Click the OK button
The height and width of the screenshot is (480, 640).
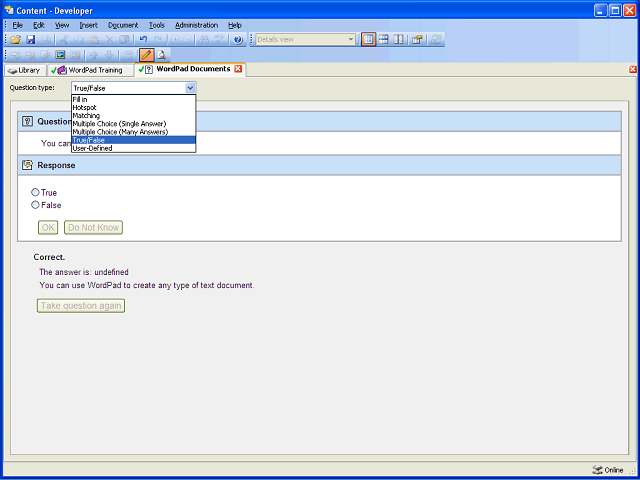click(48, 227)
